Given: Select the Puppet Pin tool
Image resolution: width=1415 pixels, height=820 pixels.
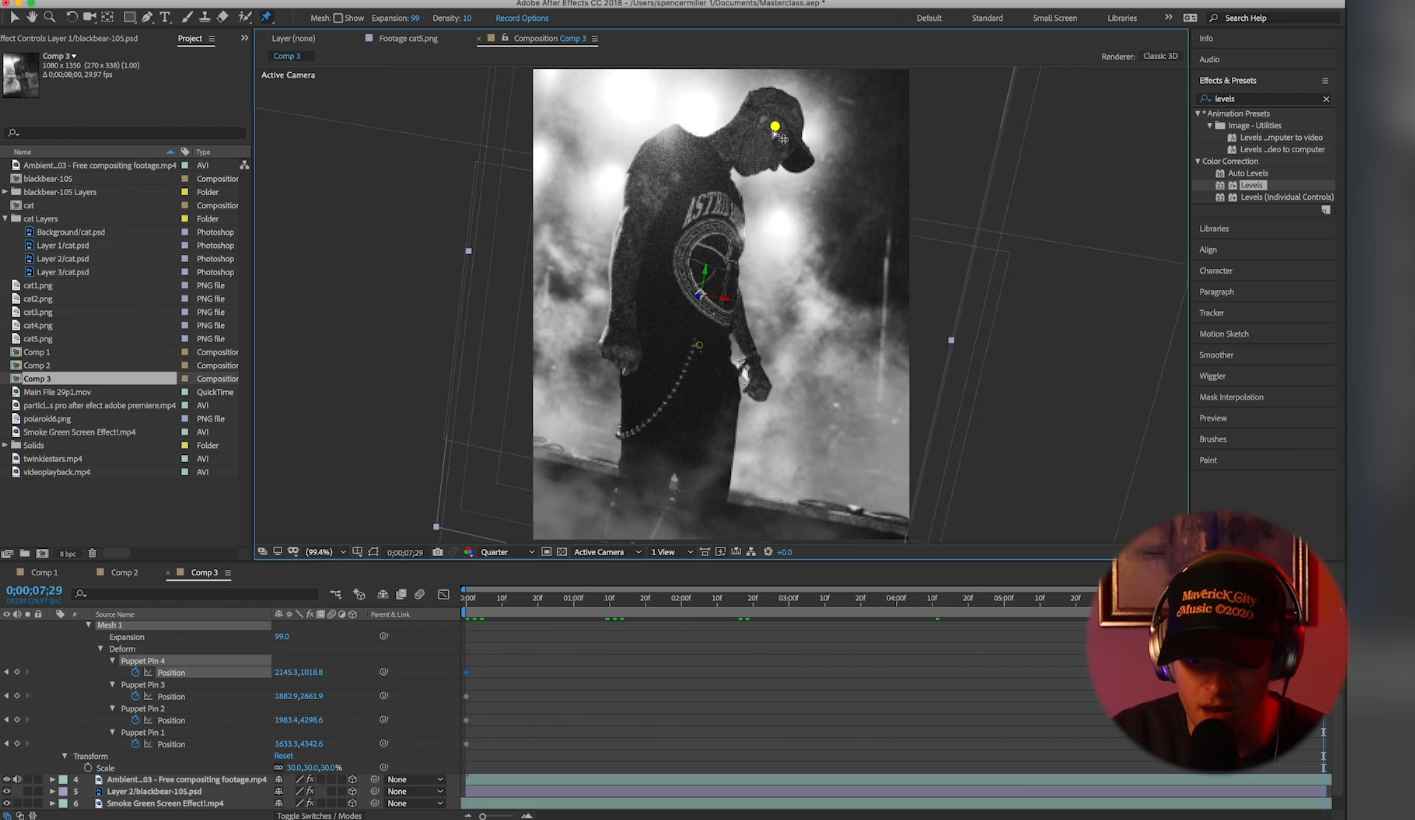Looking at the screenshot, I should 266,18.
